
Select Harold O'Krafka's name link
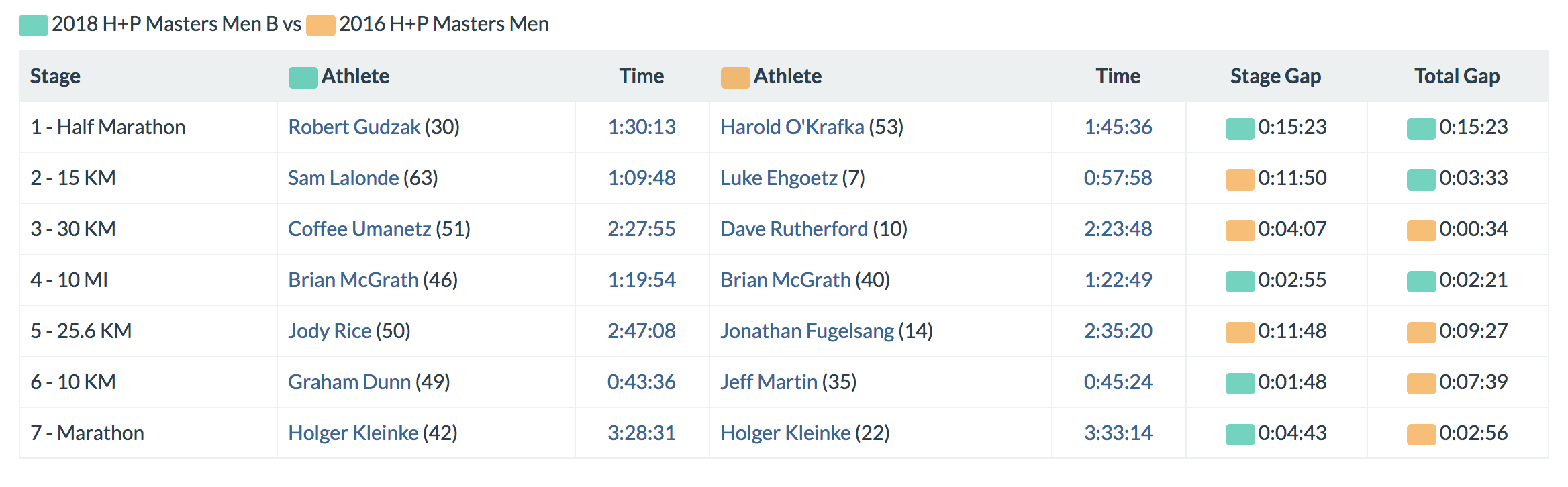click(792, 127)
